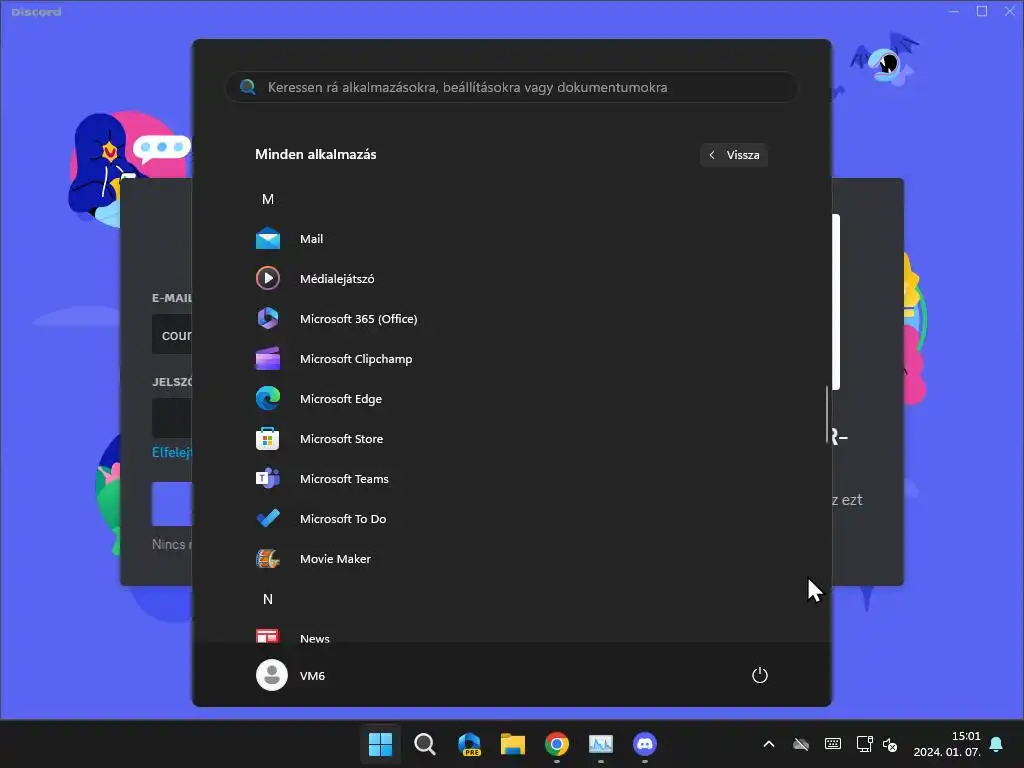The width and height of the screenshot is (1024, 768).
Task: Click the power button icon
Action: 760,675
